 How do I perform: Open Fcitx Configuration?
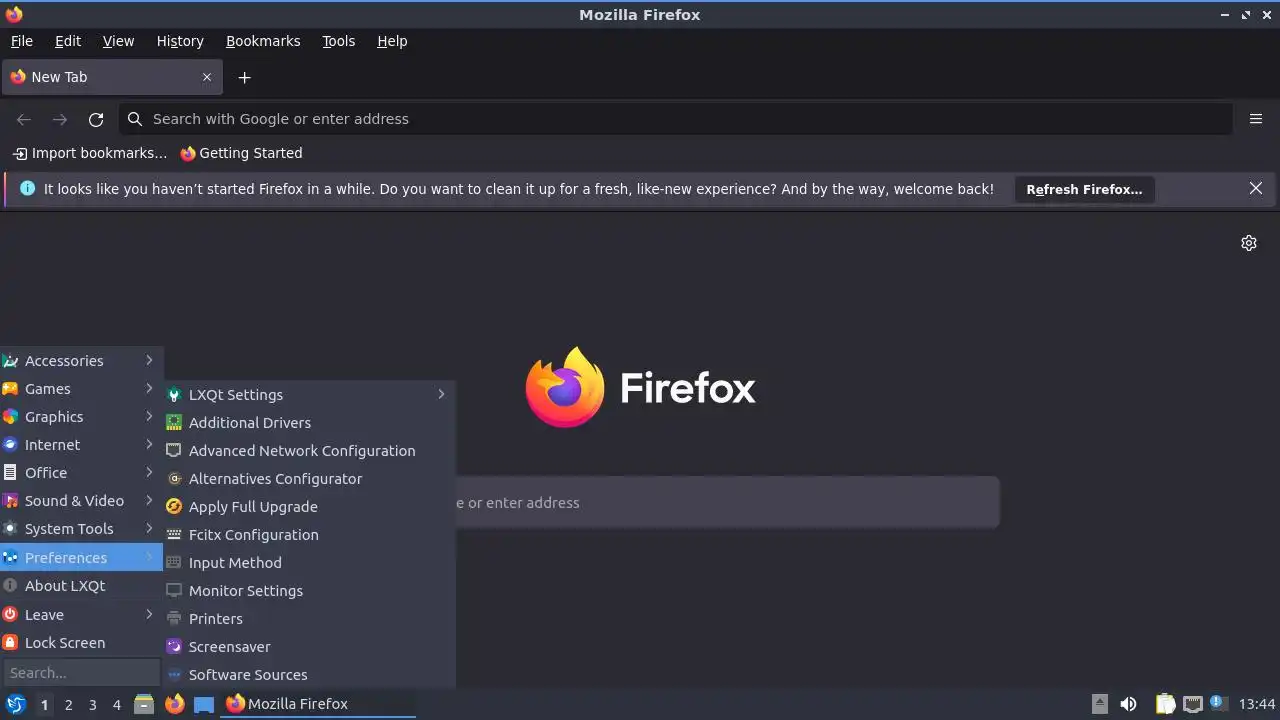tap(309, 535)
